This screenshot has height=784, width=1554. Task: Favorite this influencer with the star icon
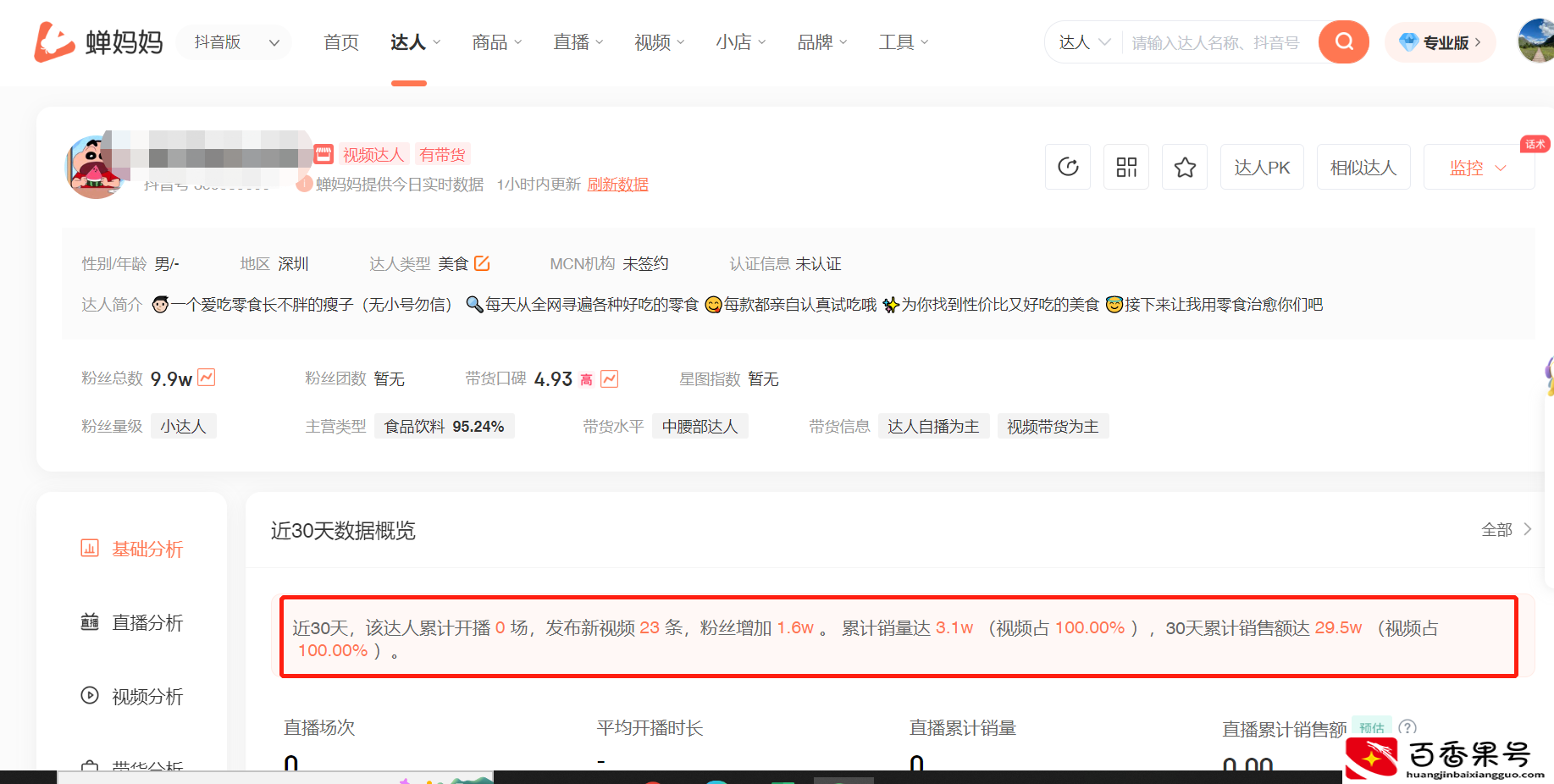pyautogui.click(x=1185, y=167)
